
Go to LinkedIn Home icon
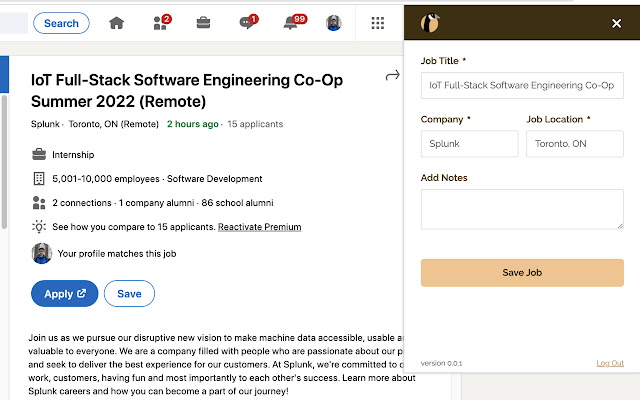tap(117, 23)
